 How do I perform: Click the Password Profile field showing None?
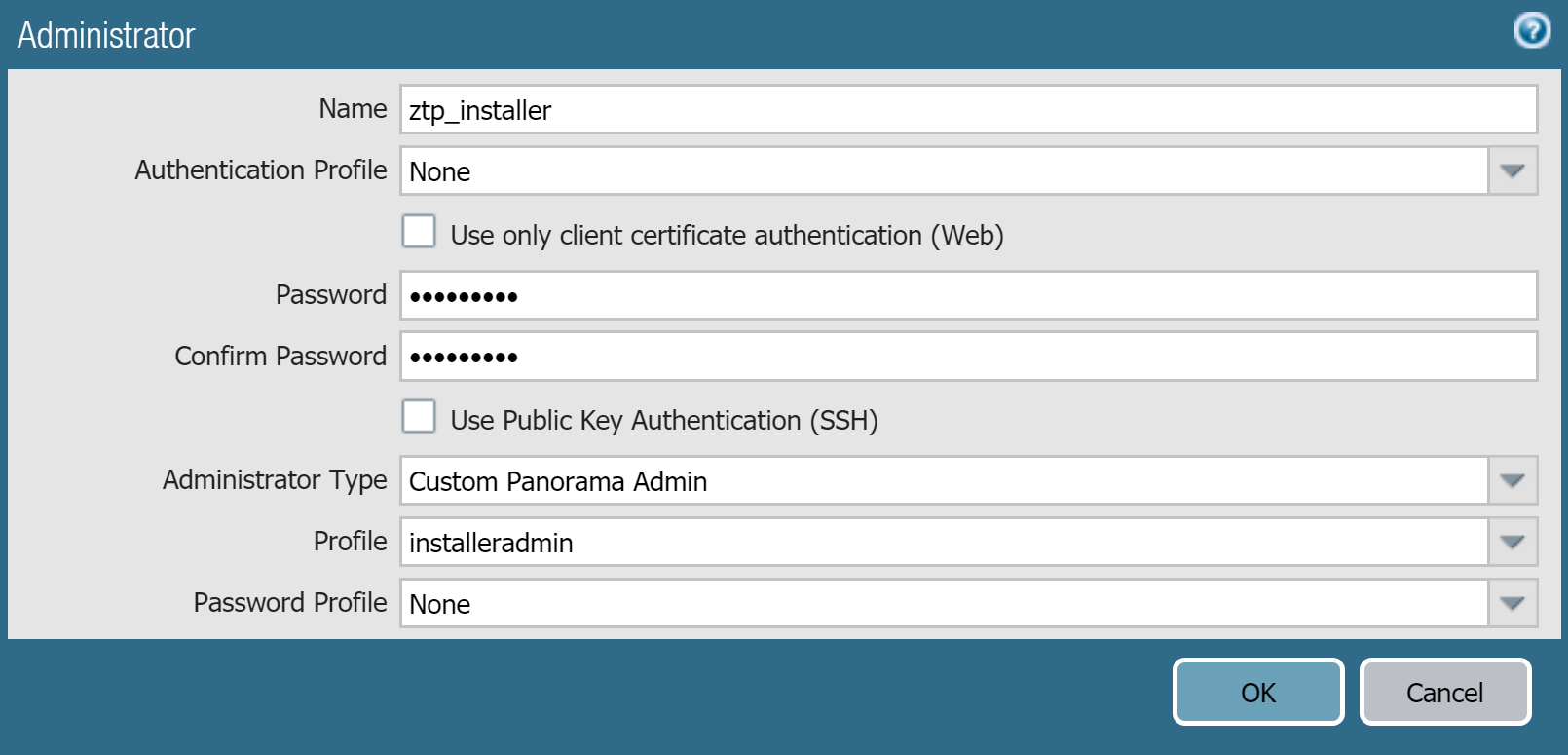pyautogui.click(x=944, y=604)
